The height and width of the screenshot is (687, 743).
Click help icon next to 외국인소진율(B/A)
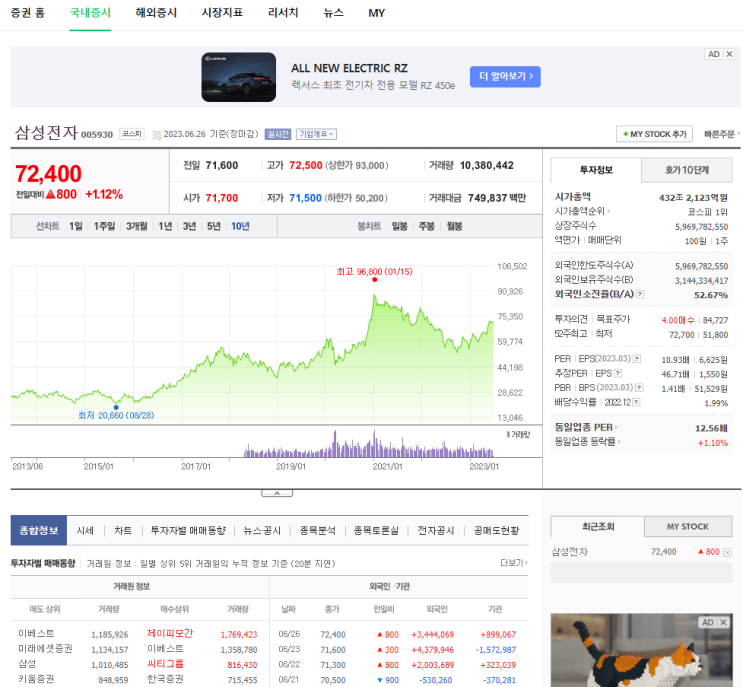(640, 294)
